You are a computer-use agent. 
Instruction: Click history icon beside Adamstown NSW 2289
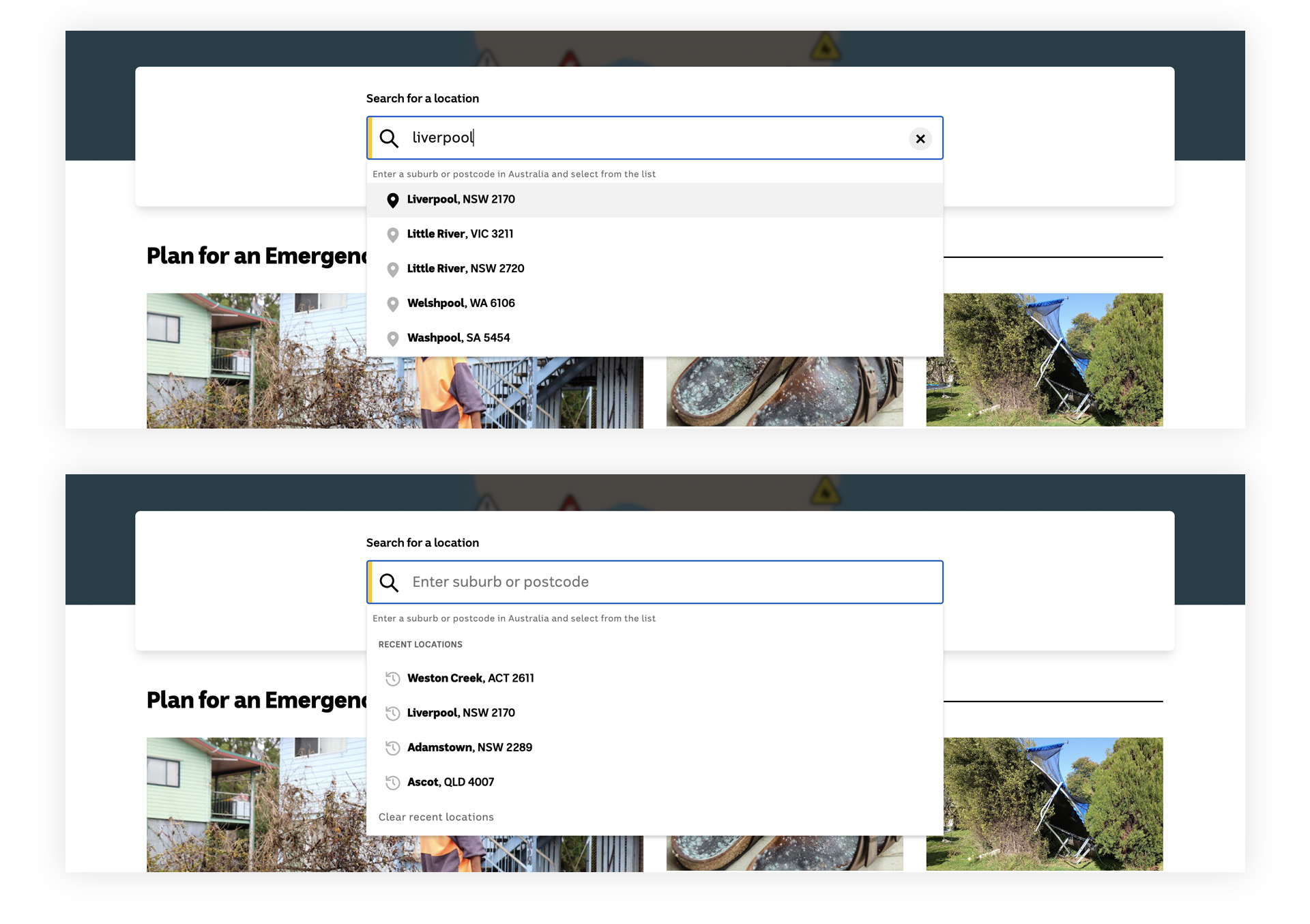pyautogui.click(x=392, y=748)
